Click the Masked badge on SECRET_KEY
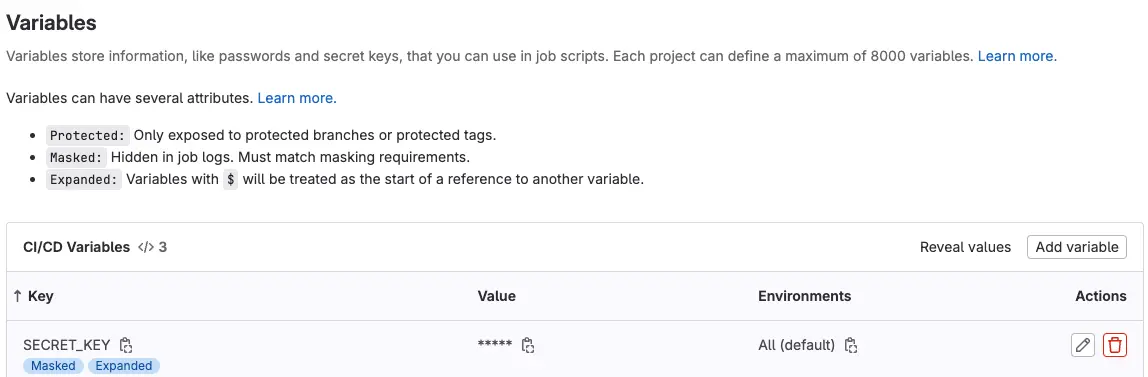The width and height of the screenshot is (1148, 377). click(x=53, y=366)
